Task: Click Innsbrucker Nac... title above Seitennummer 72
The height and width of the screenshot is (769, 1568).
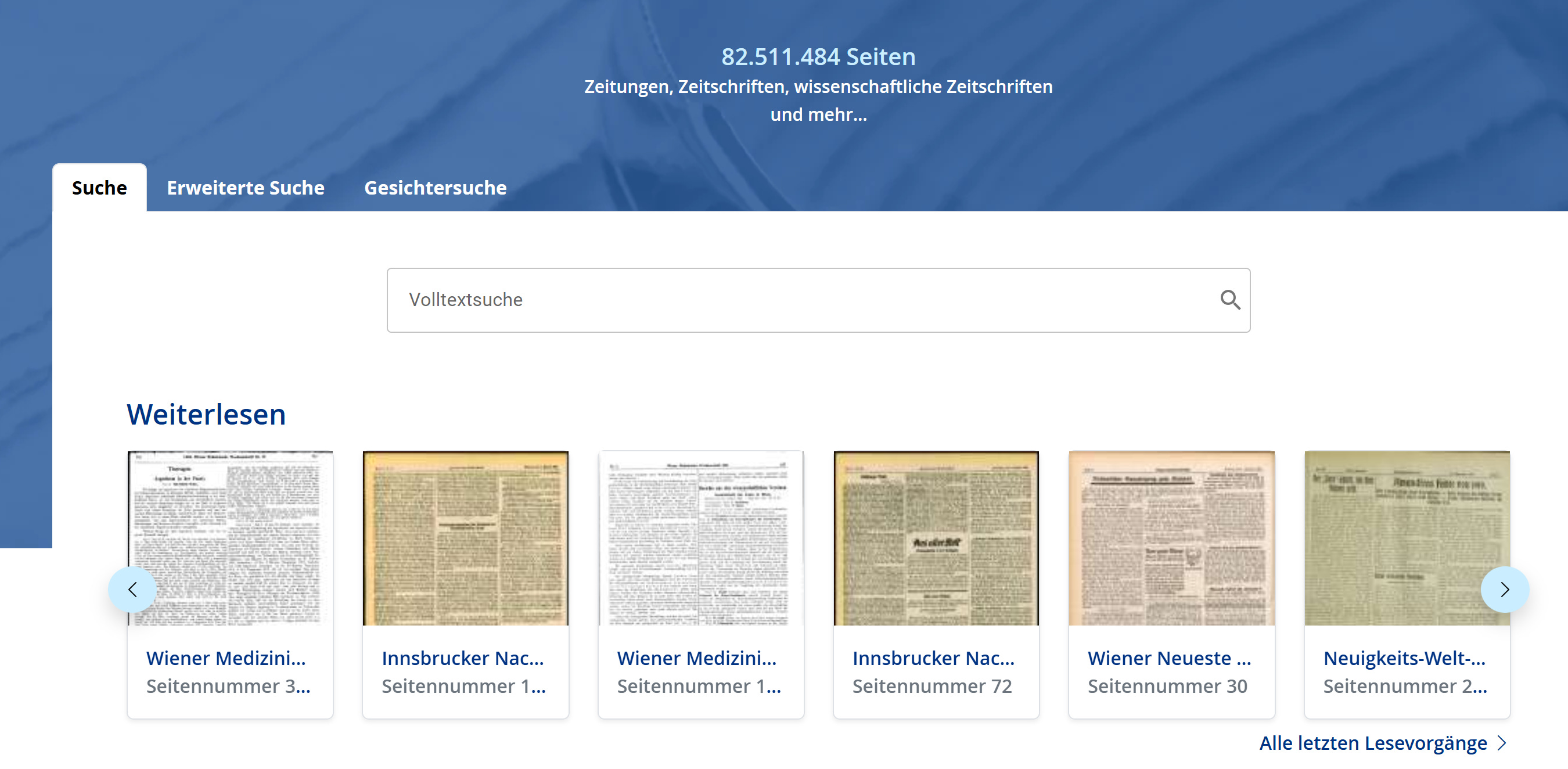Action: (x=933, y=658)
